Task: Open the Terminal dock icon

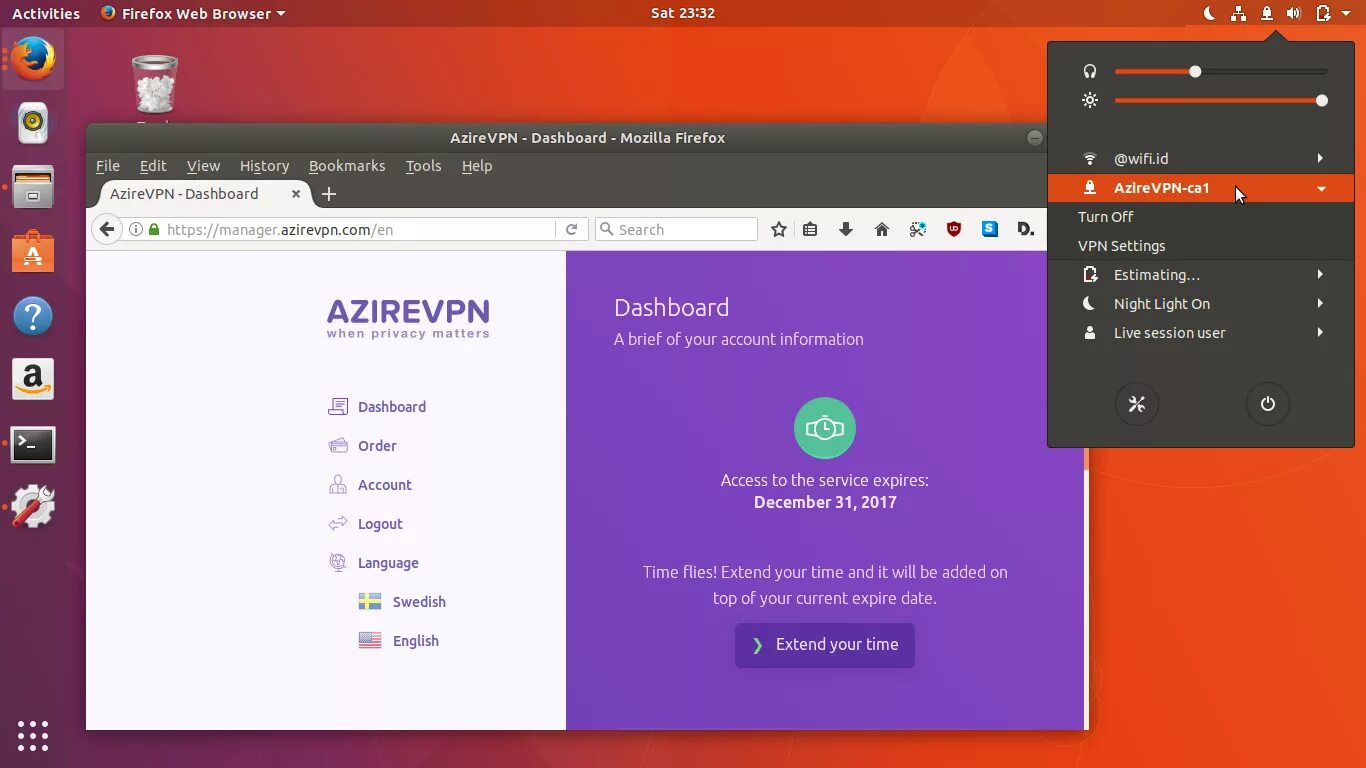Action: (x=33, y=444)
